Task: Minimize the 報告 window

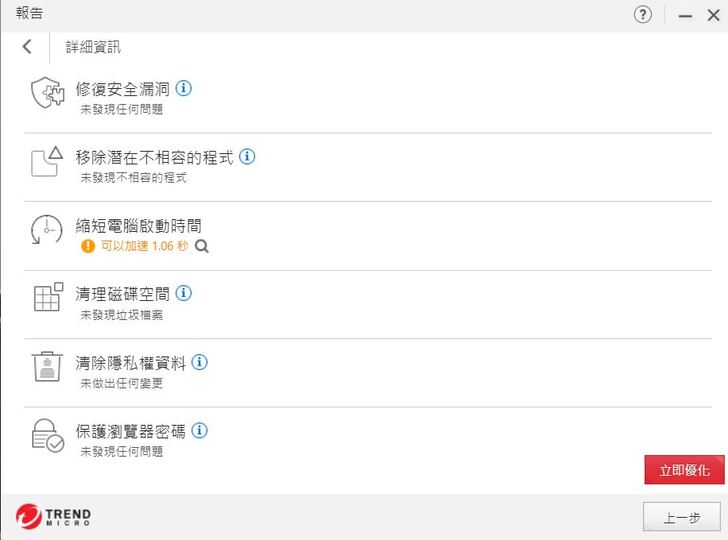Action: (x=685, y=15)
